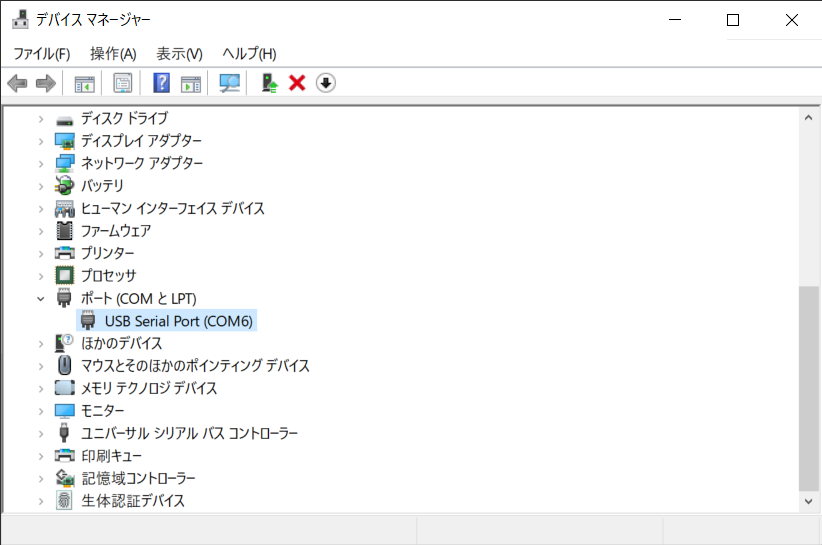Image resolution: width=822 pixels, height=545 pixels.
Task: Click the Properties toolbar icon
Action: tap(123, 83)
